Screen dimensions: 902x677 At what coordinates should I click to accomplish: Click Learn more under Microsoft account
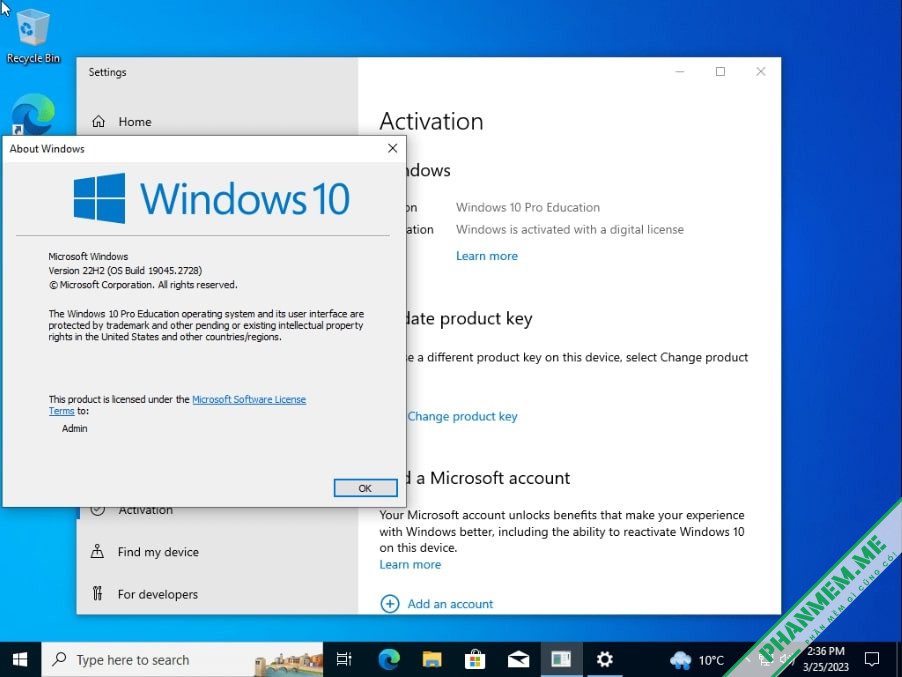coord(410,564)
